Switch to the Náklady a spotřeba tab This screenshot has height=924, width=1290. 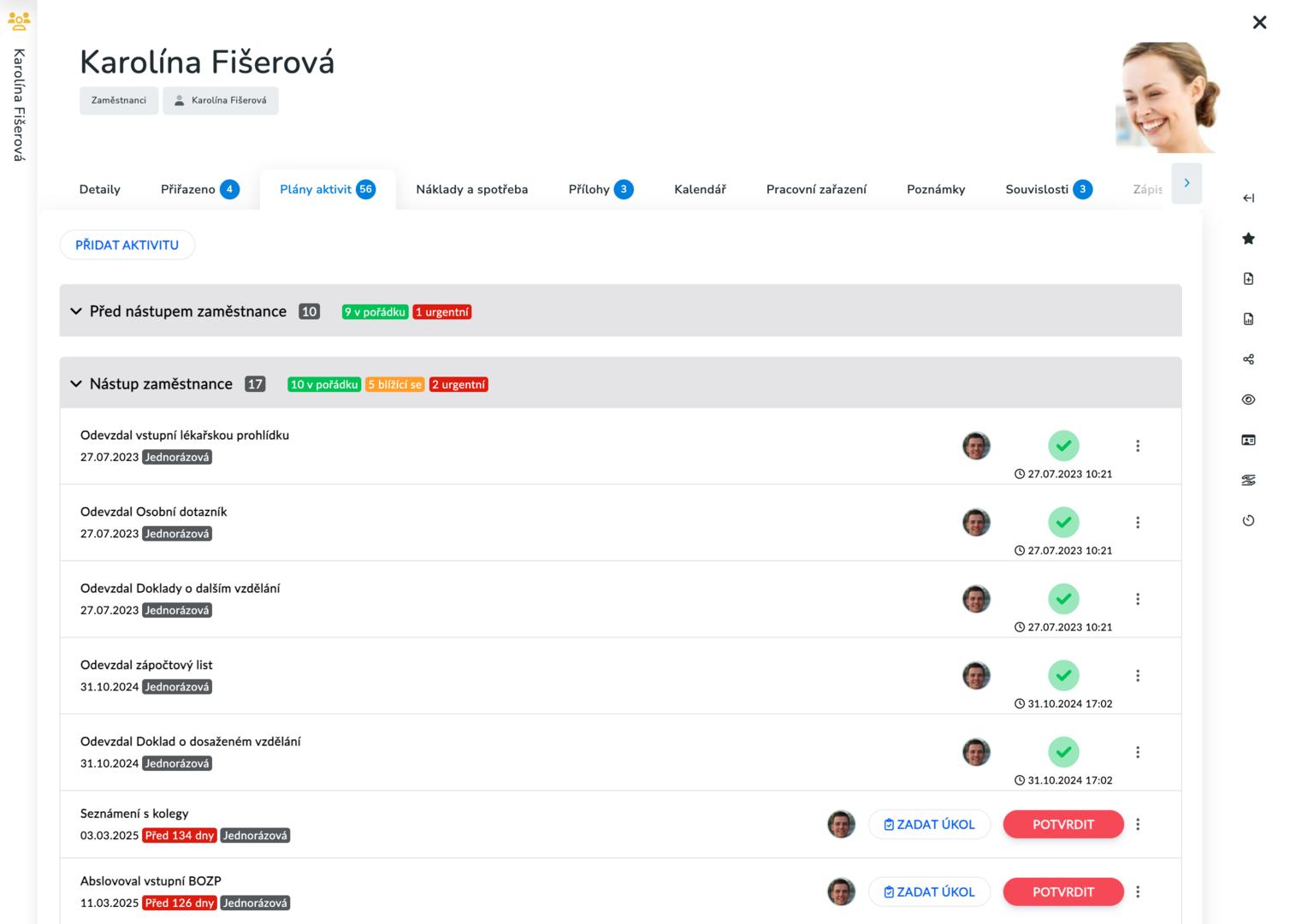tap(471, 189)
